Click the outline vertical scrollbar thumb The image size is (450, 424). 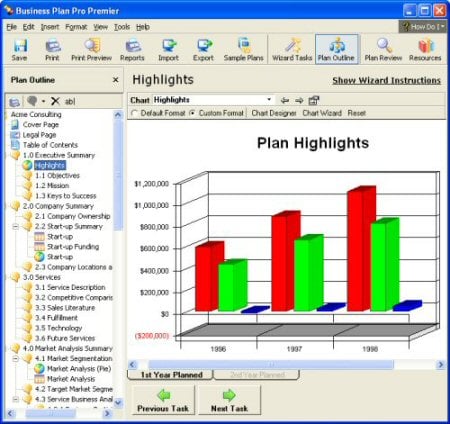coord(118,175)
